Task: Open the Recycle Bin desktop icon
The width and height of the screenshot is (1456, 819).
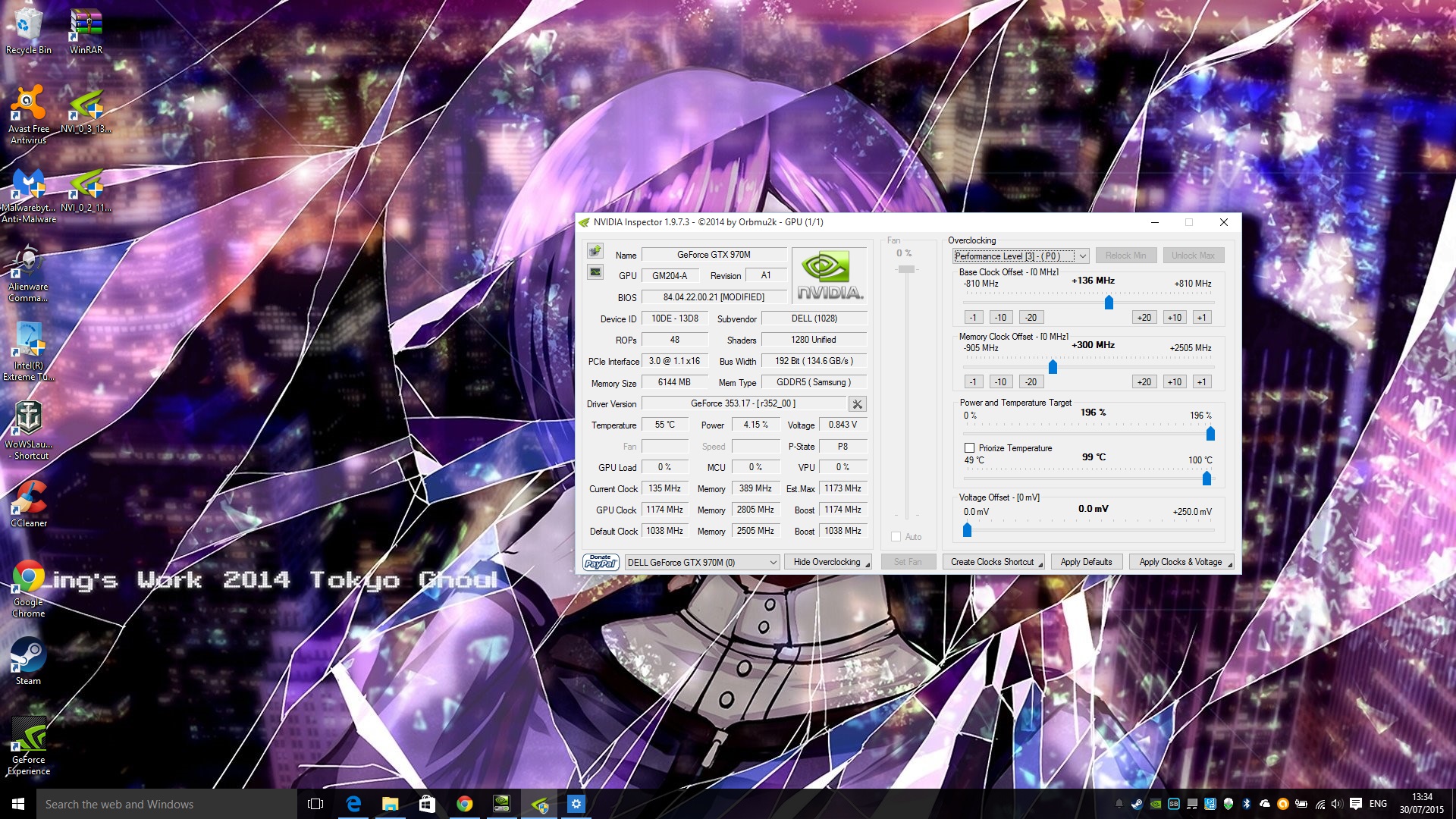Action: click(28, 32)
